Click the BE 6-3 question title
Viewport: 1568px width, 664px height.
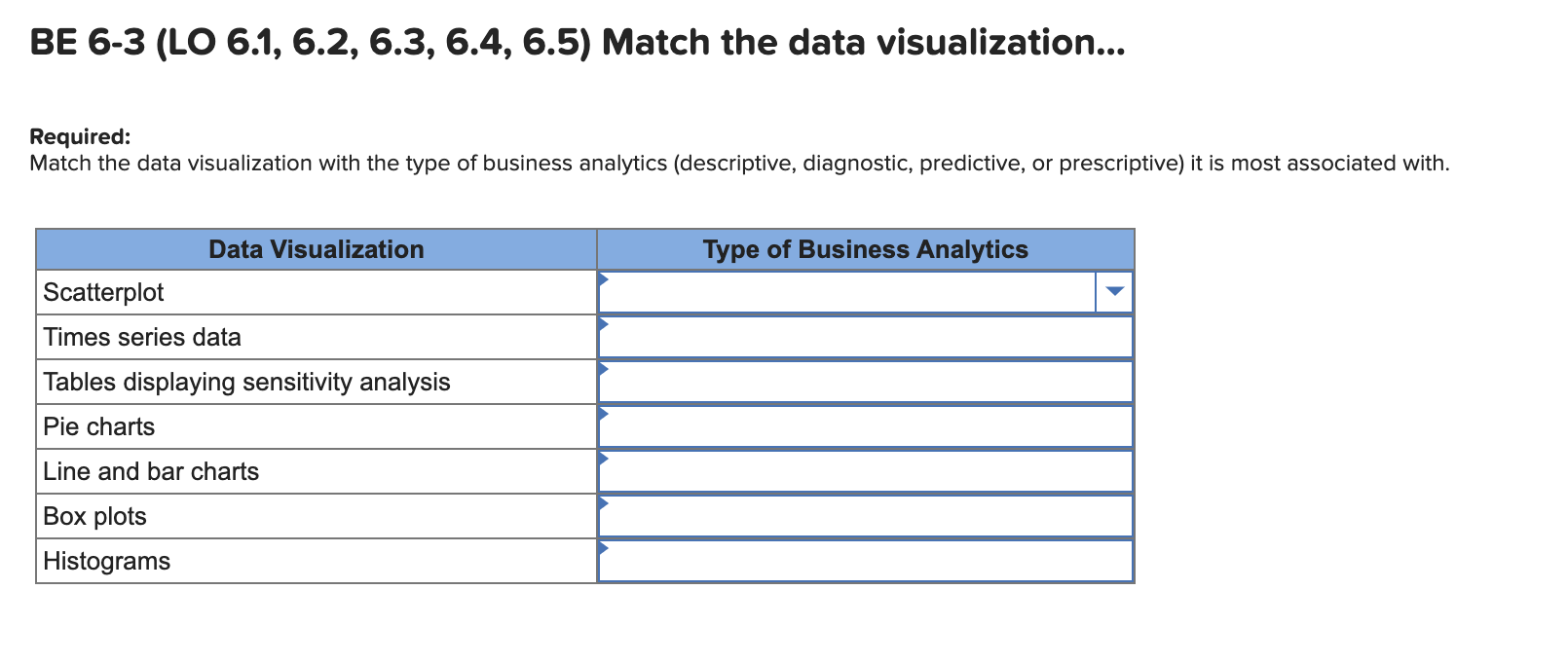tap(577, 42)
